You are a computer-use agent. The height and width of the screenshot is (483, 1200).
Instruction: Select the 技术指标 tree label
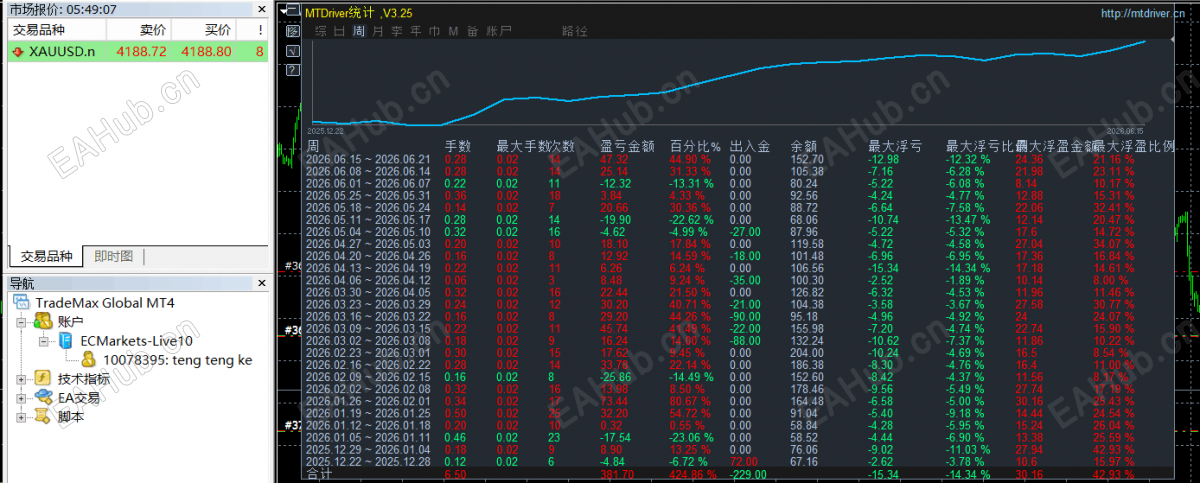(x=86, y=378)
